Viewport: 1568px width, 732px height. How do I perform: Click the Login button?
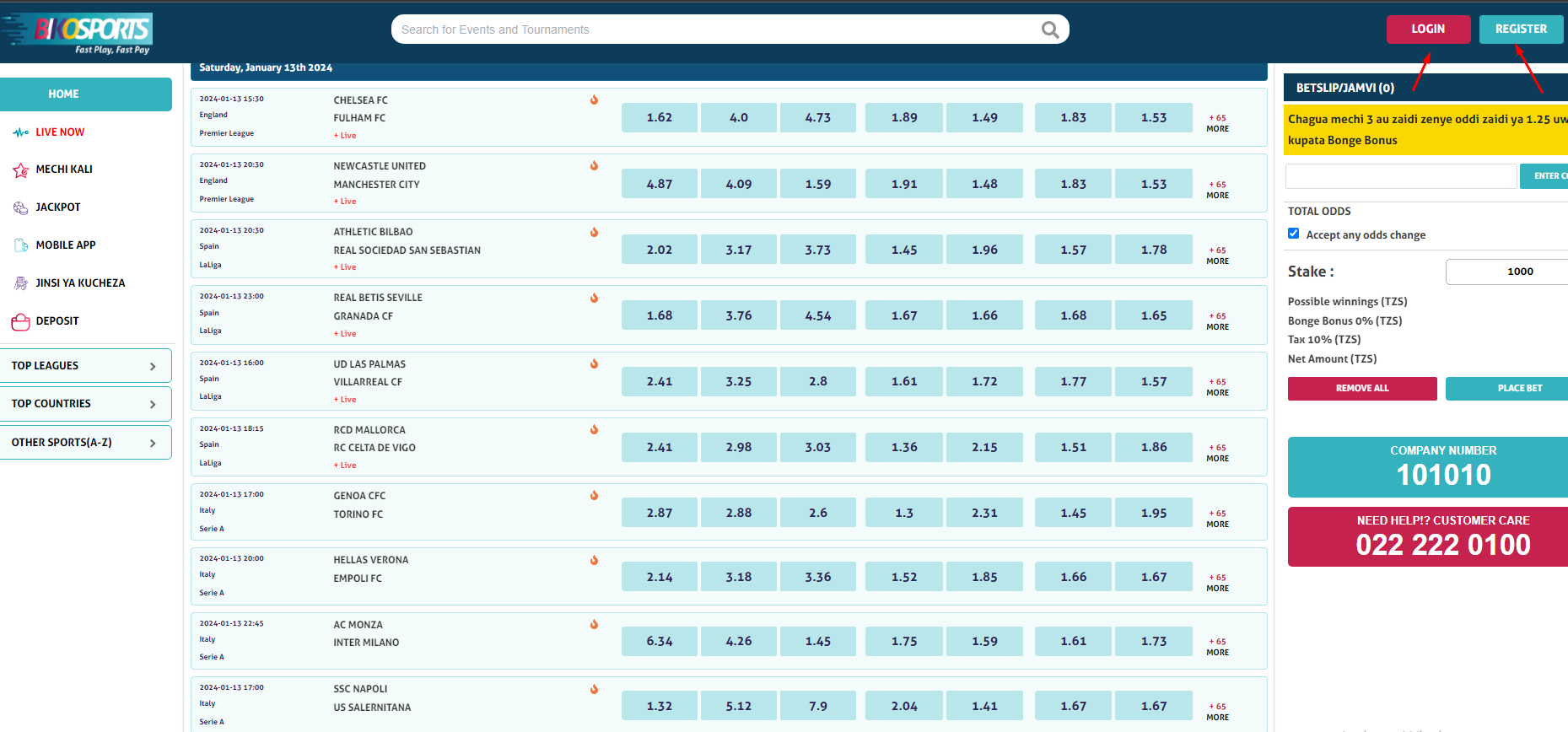coord(1428,29)
